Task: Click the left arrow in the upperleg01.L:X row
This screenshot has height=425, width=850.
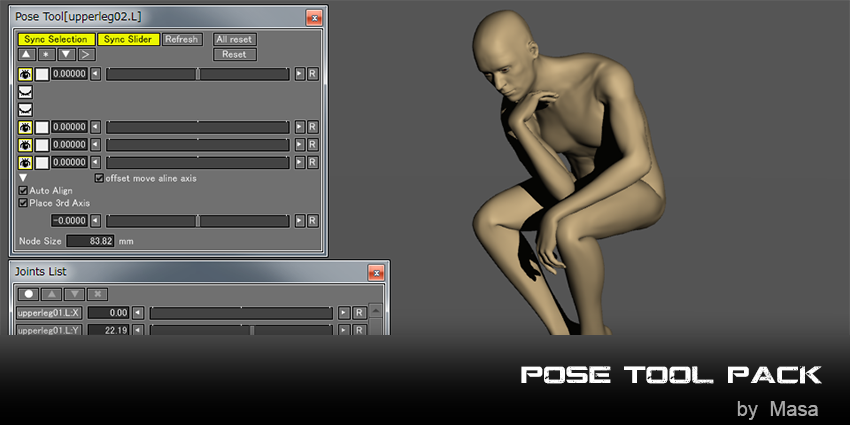Action: 138,313
